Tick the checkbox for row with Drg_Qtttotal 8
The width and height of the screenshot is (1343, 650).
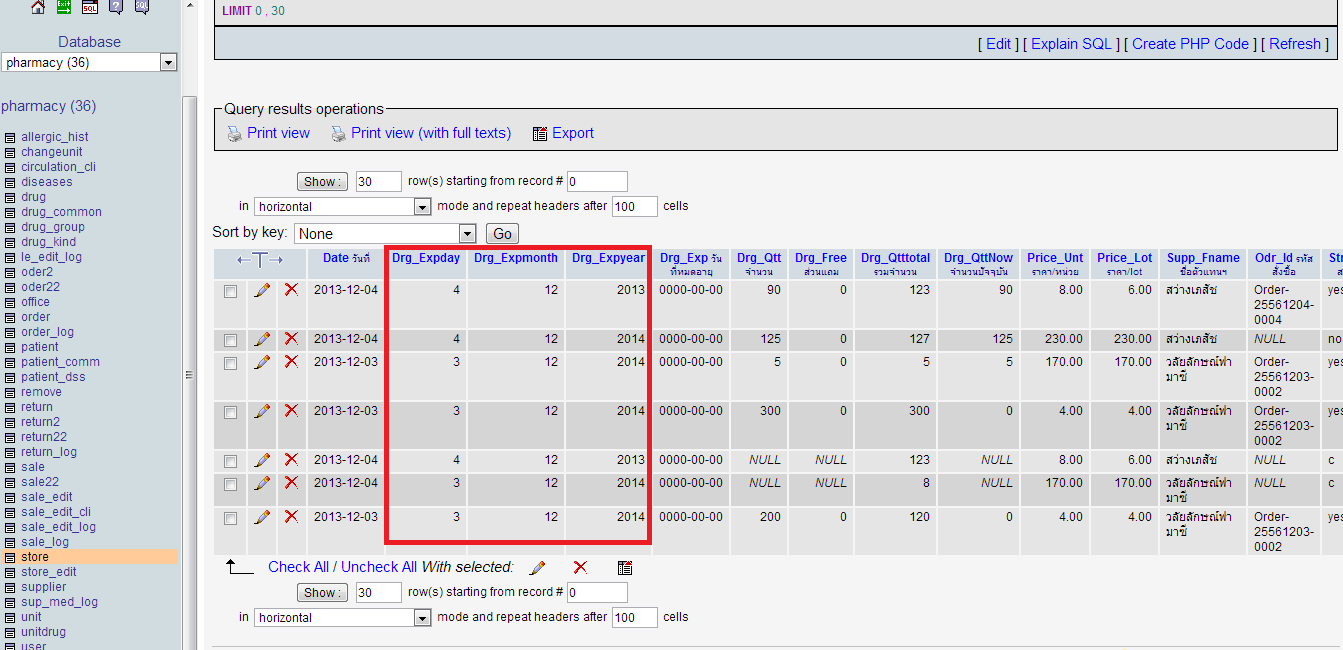[x=231, y=485]
